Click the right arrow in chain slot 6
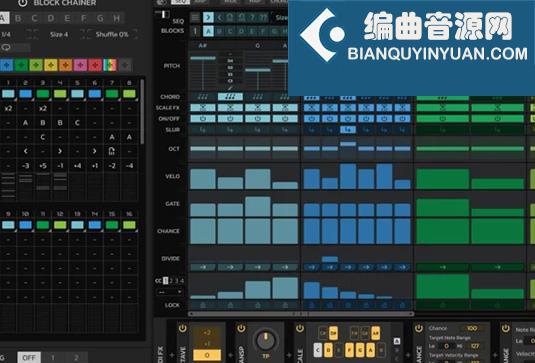 click(x=95, y=151)
